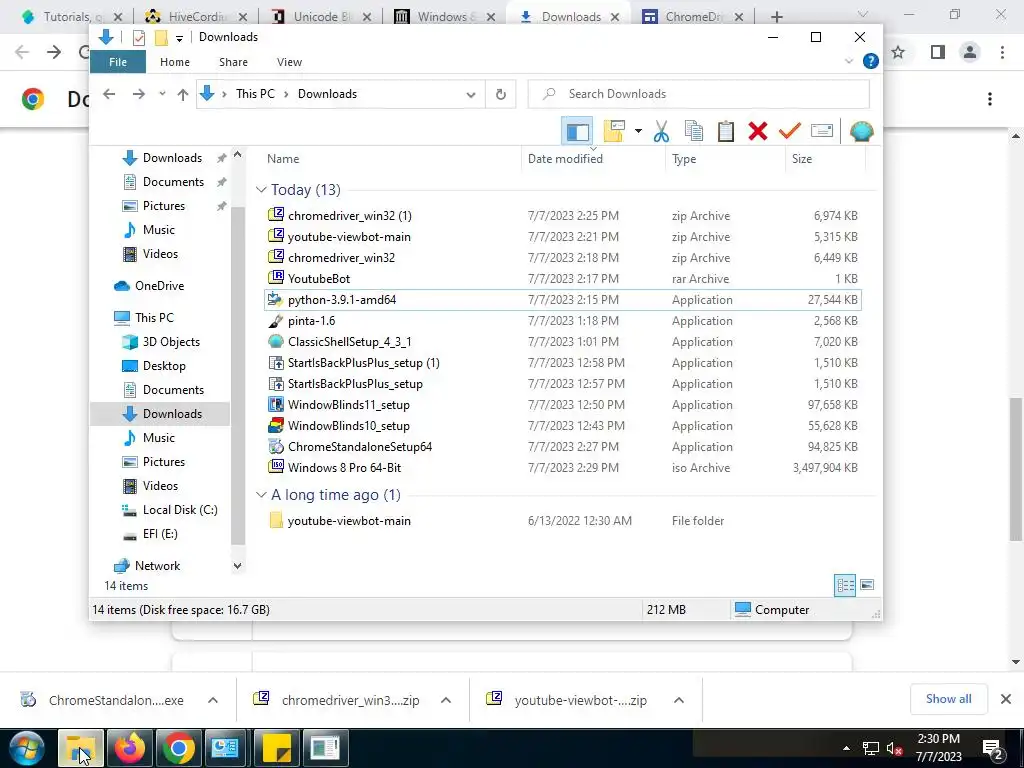
Task: Switch to Details view button
Action: click(845, 585)
